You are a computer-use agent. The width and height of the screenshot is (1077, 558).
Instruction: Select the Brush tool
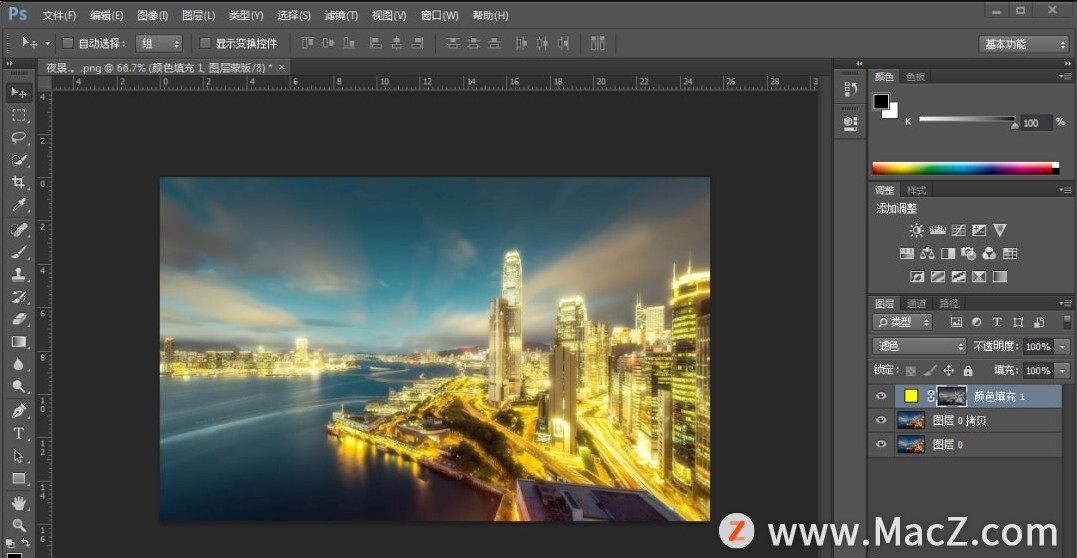[x=19, y=252]
